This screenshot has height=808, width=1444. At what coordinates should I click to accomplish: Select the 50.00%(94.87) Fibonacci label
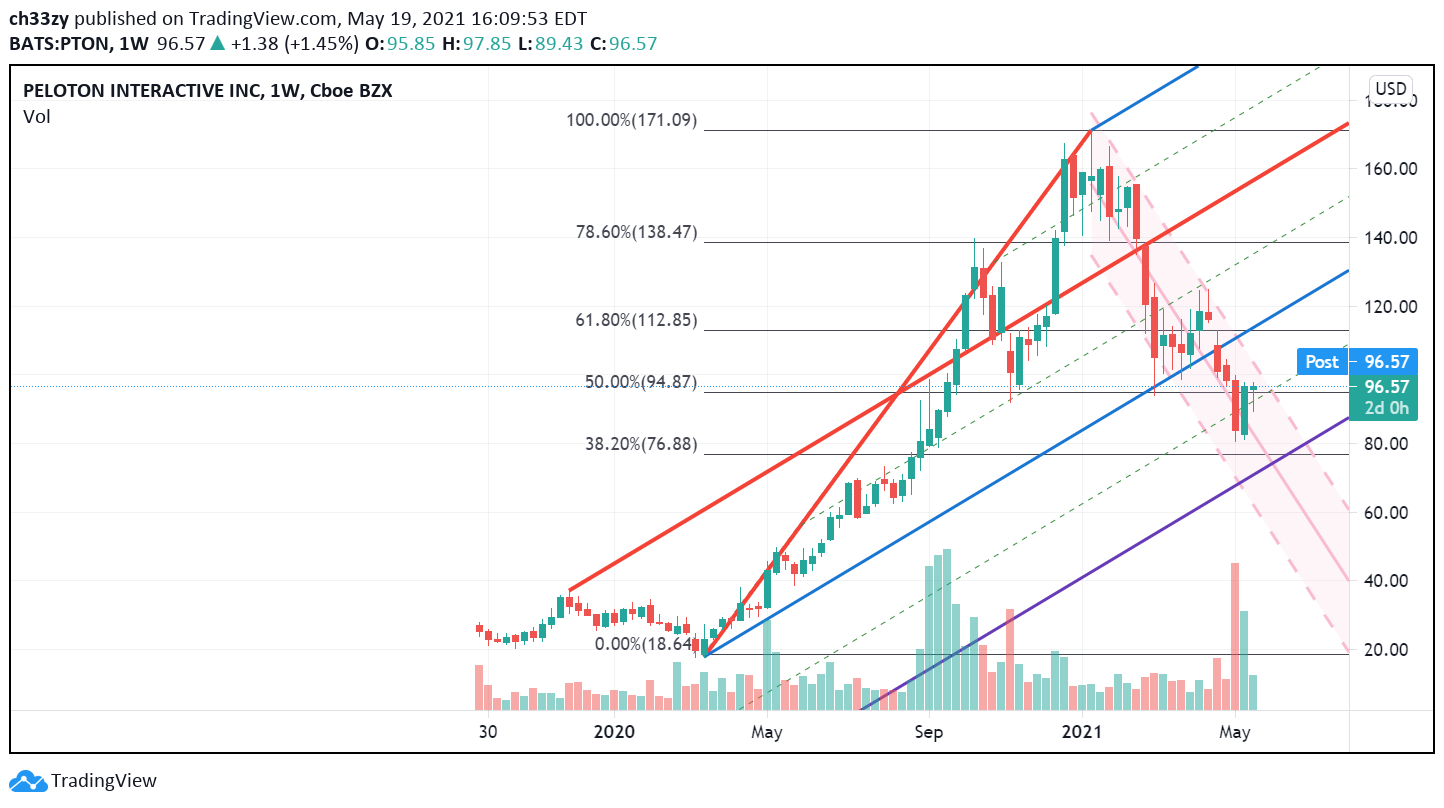click(x=641, y=382)
